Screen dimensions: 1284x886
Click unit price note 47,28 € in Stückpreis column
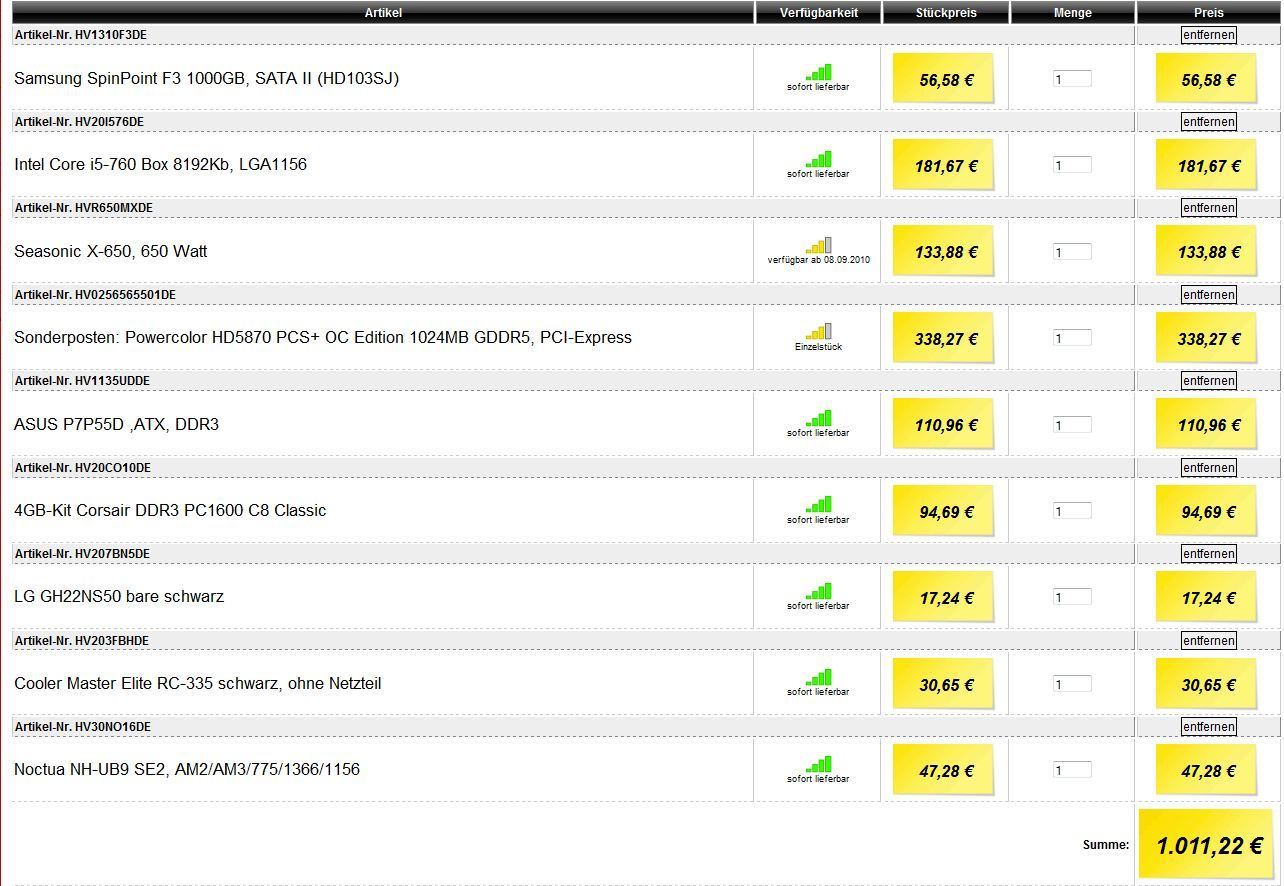pyautogui.click(x=944, y=769)
